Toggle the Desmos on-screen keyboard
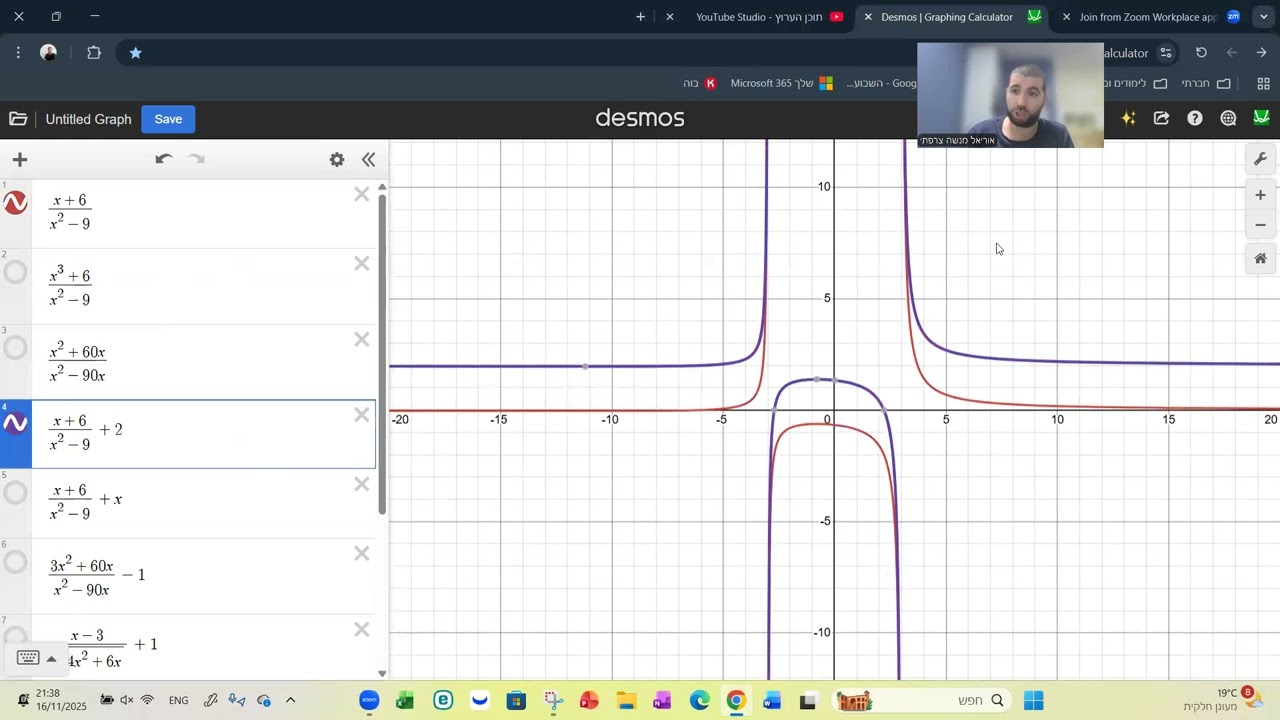 click(28, 658)
